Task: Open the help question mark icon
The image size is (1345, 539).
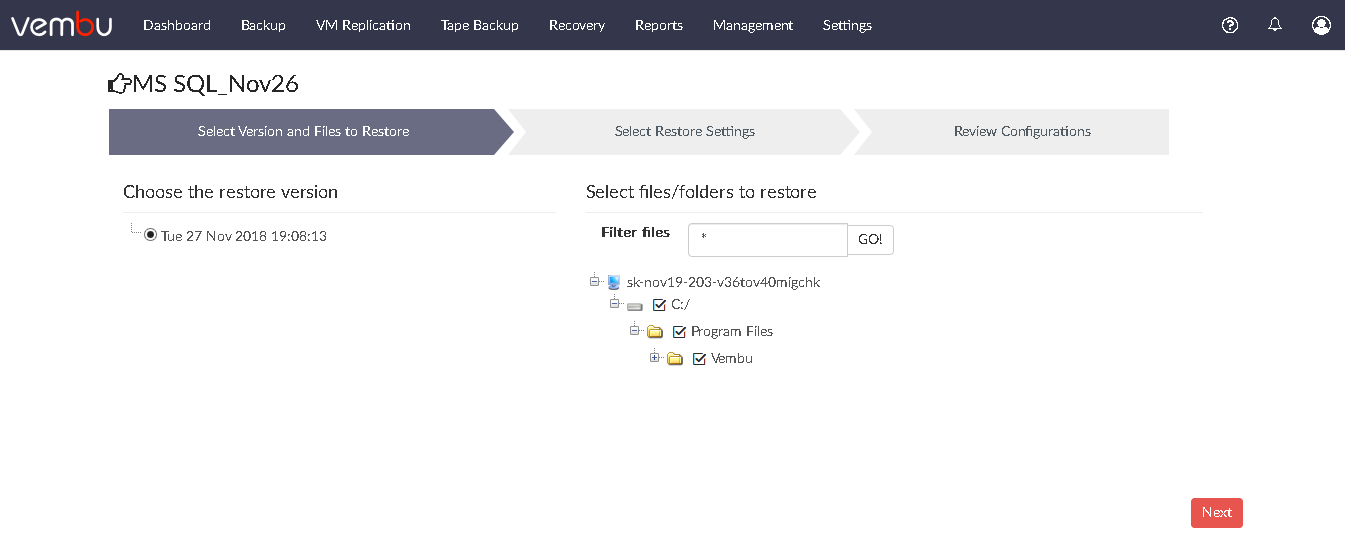Action: coord(1230,25)
